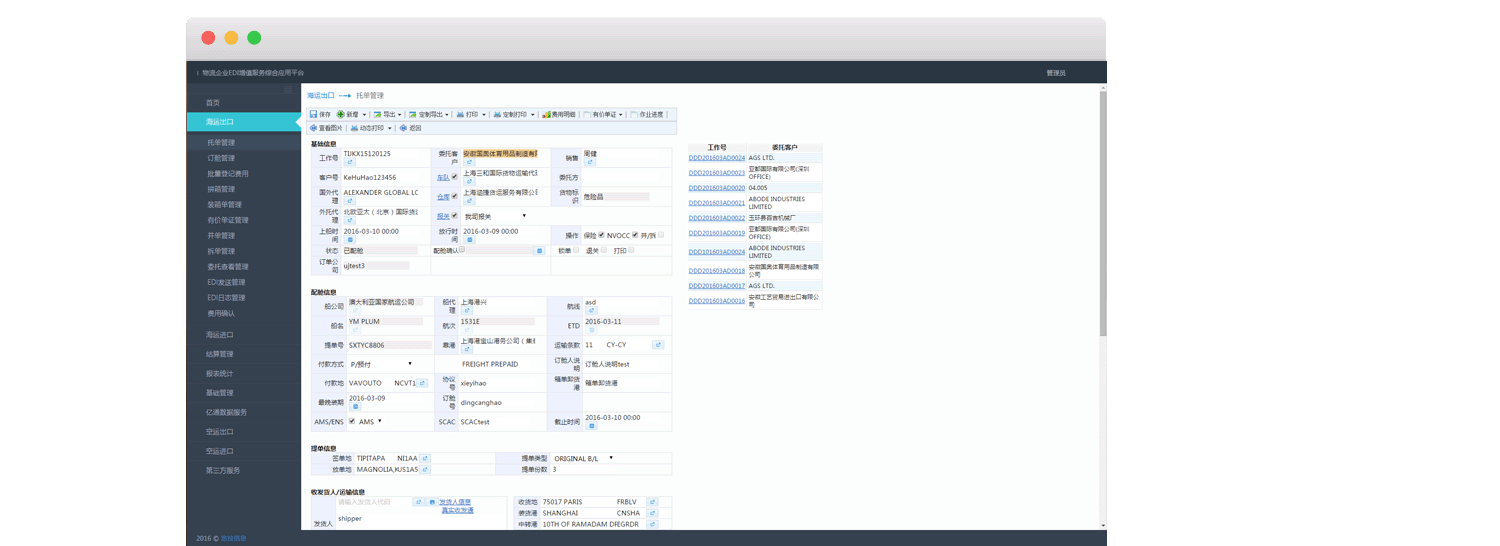Toggle the 报关 checkbox
This screenshot has width=1500, height=546.
455,215
